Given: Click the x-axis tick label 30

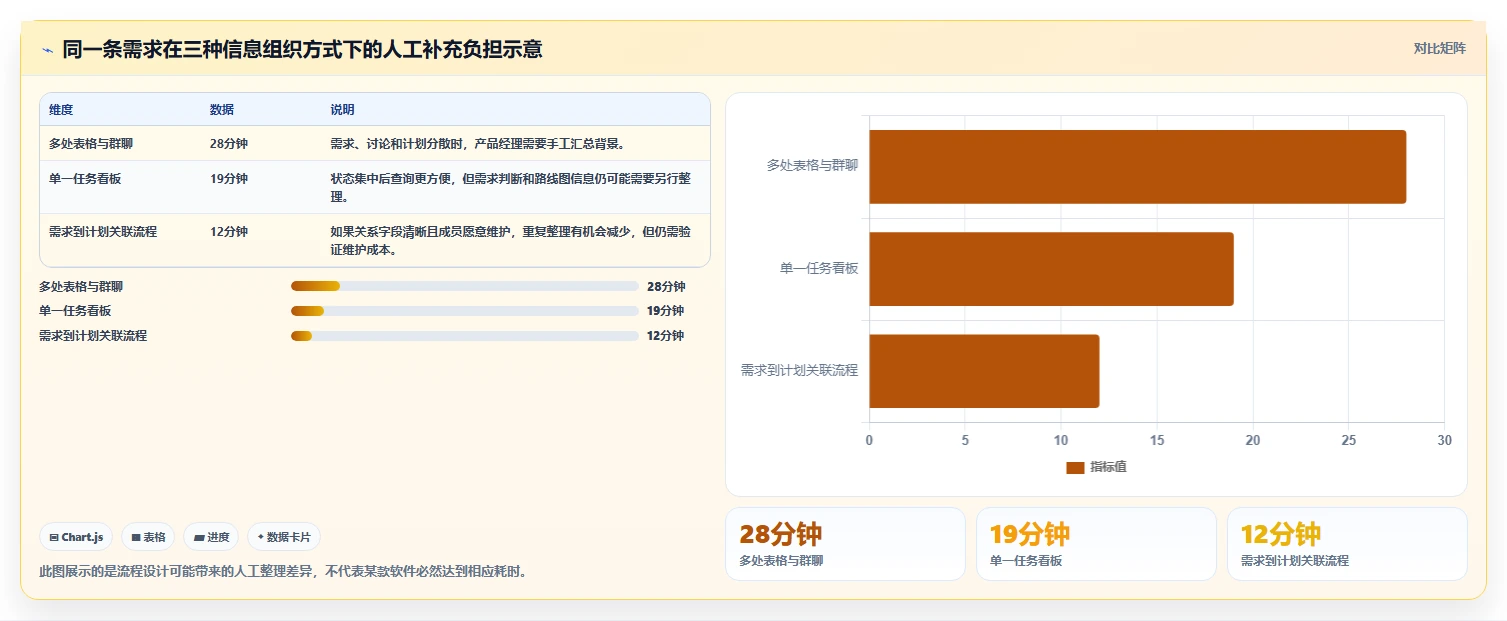Looking at the screenshot, I should point(1444,441).
